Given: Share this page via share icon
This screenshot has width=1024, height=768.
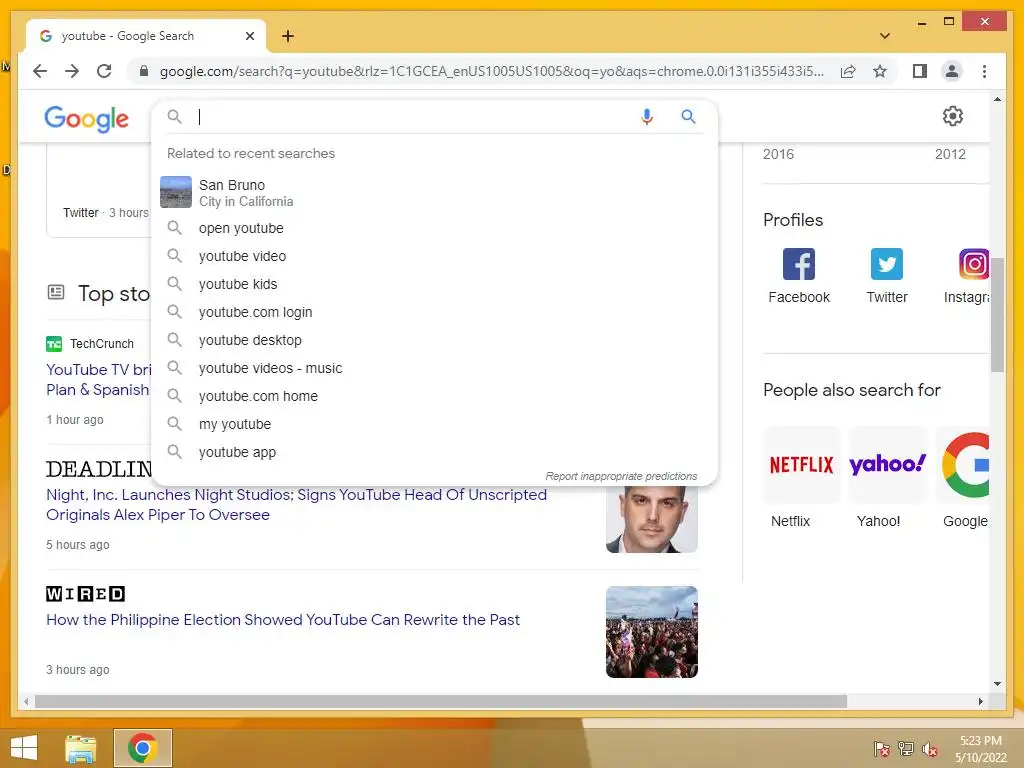Looking at the screenshot, I should (x=848, y=71).
